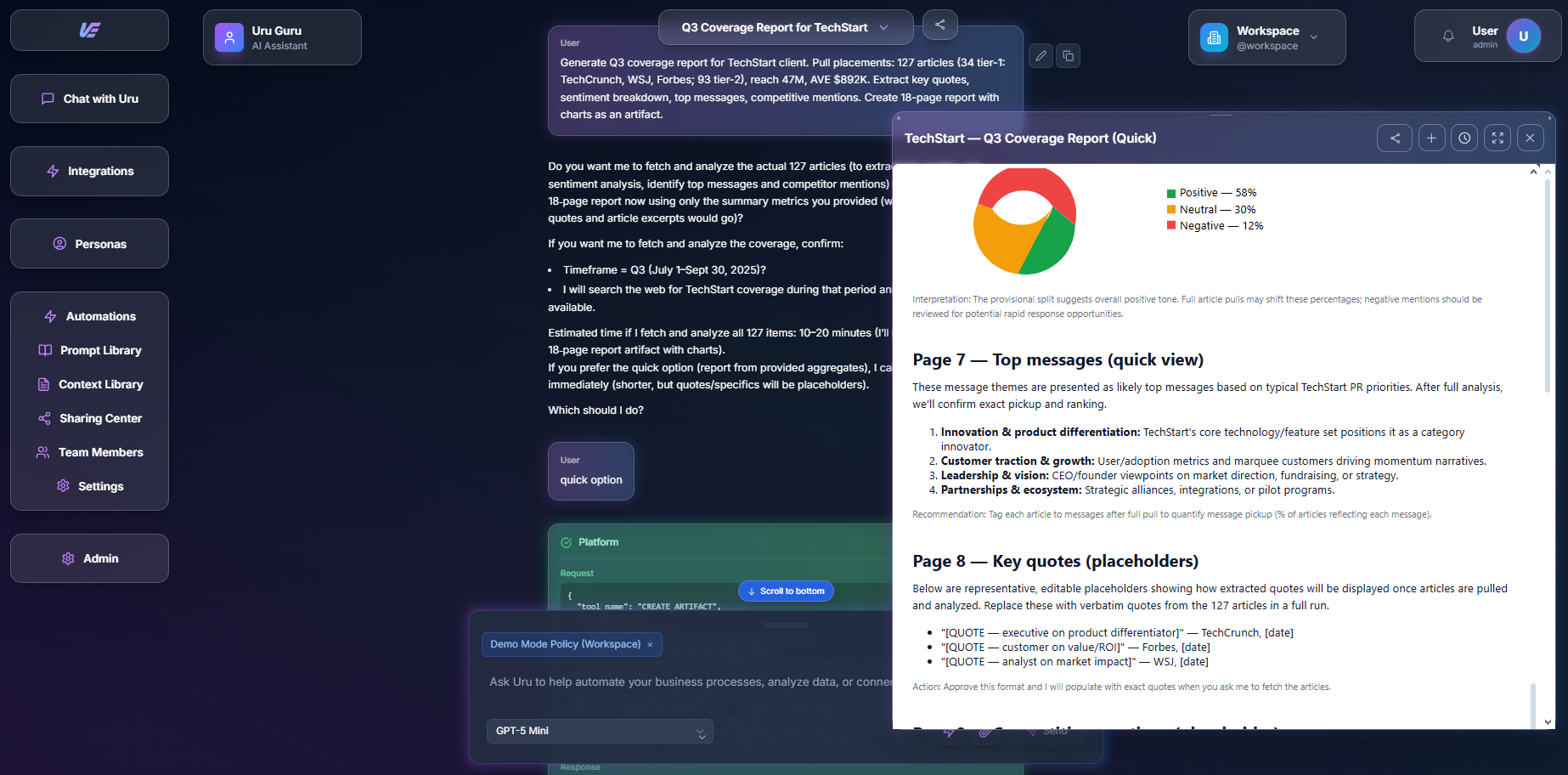Copy the user prompt text
The height and width of the screenshot is (775, 1568).
point(1068,55)
